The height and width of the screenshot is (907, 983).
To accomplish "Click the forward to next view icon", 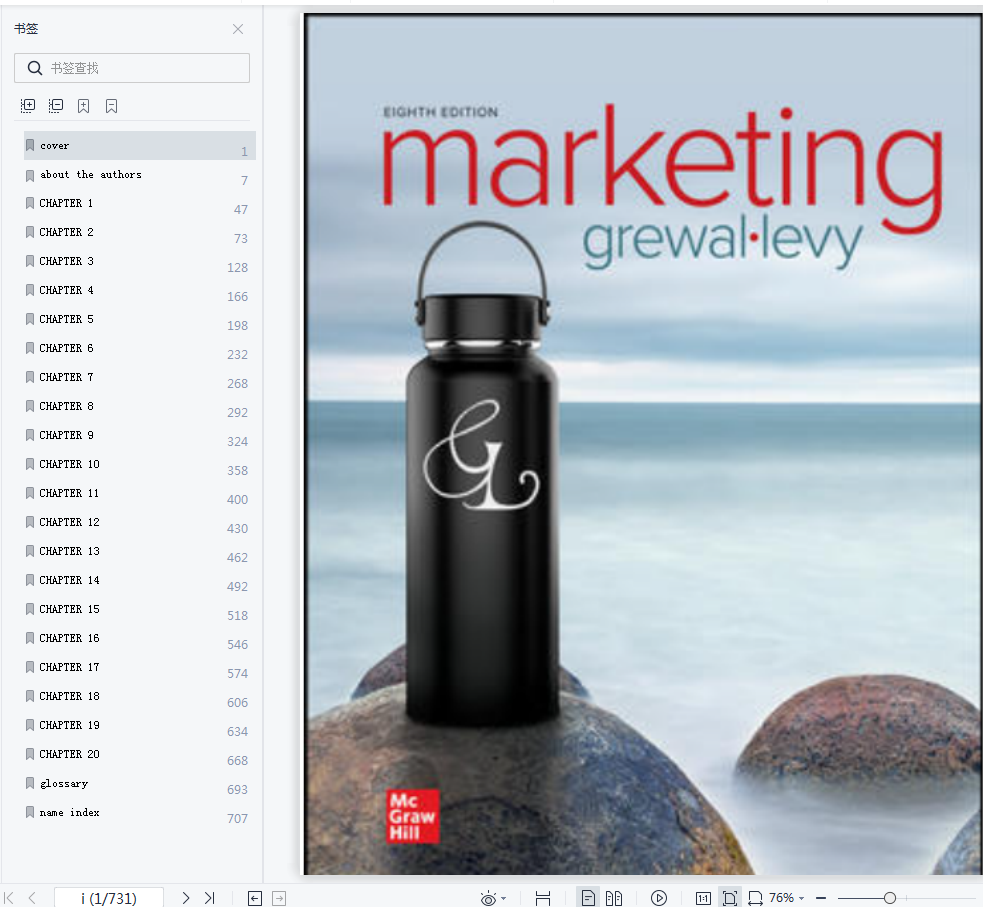I will (279, 898).
